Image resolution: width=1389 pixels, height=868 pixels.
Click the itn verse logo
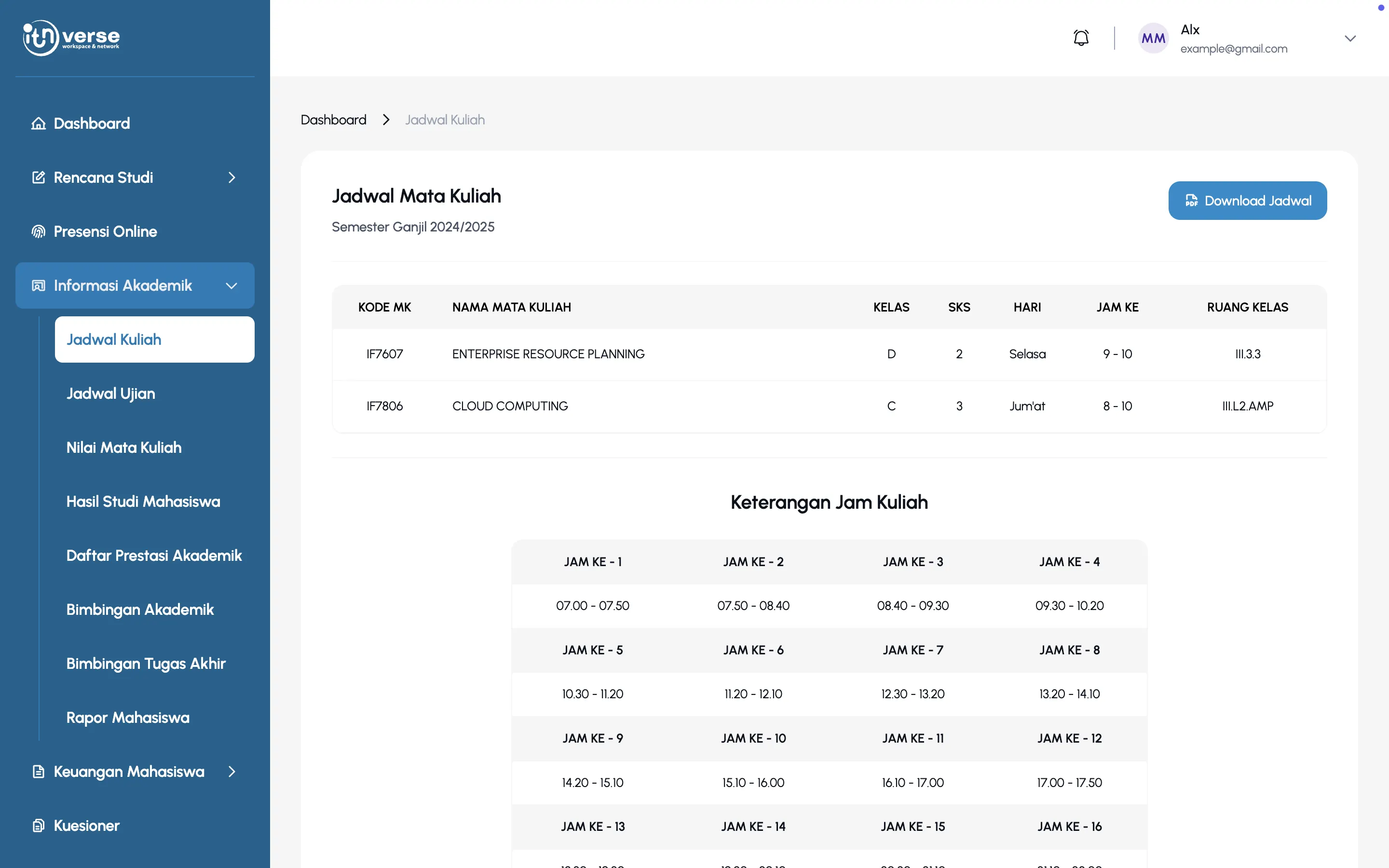(71, 38)
